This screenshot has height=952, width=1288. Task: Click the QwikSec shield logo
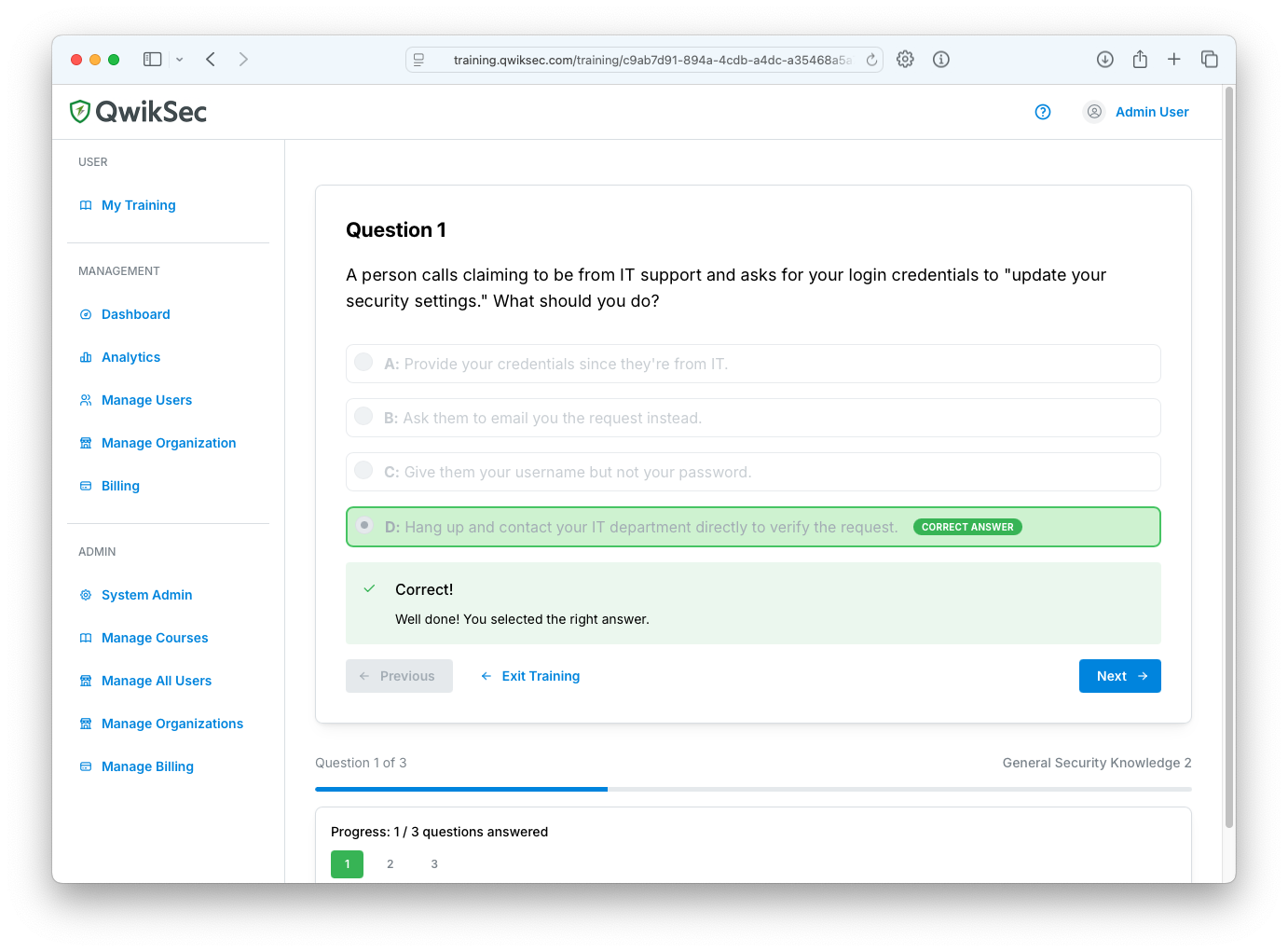coord(80,112)
